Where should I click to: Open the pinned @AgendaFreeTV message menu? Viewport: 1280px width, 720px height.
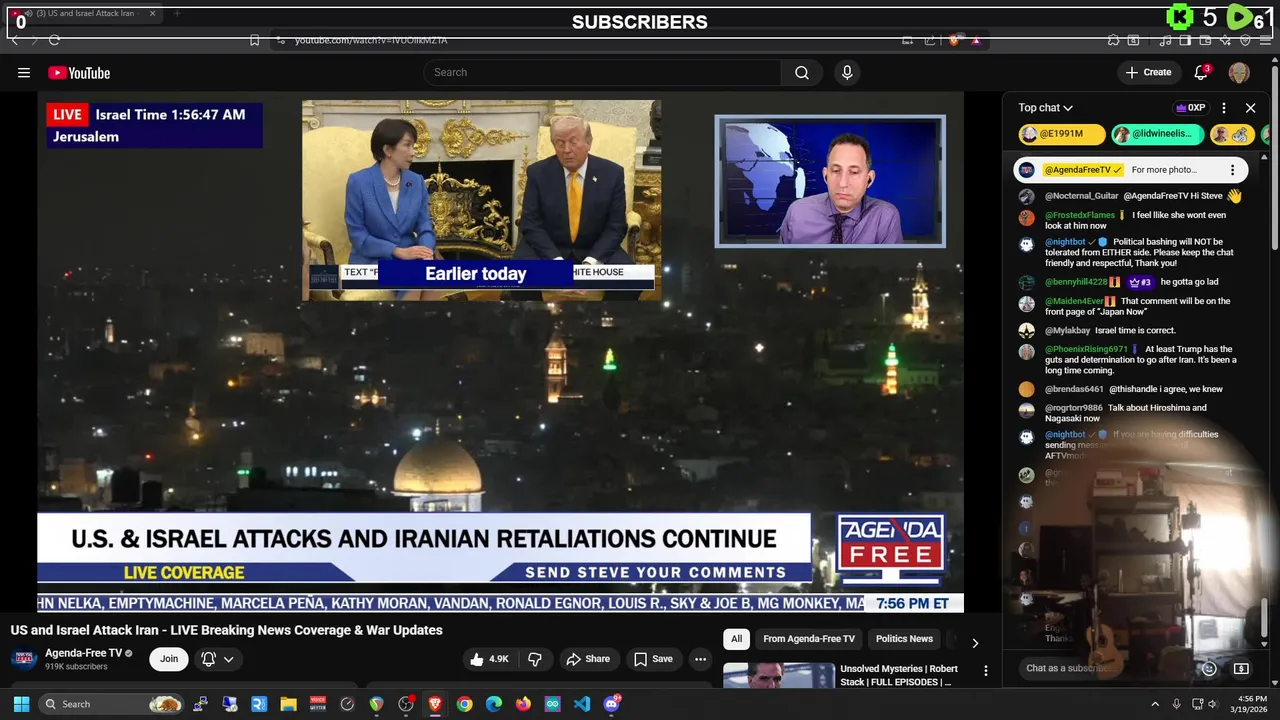[1232, 170]
